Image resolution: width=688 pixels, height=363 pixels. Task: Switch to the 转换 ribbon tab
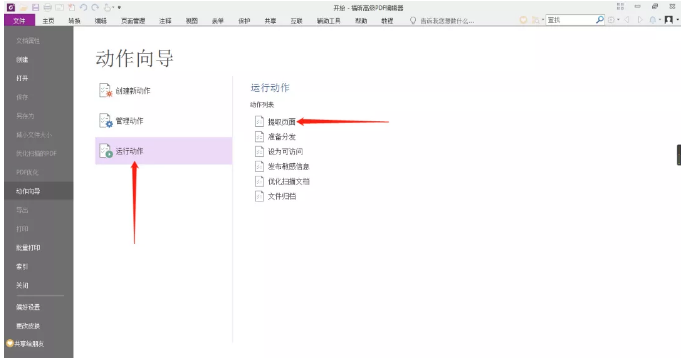[74, 21]
